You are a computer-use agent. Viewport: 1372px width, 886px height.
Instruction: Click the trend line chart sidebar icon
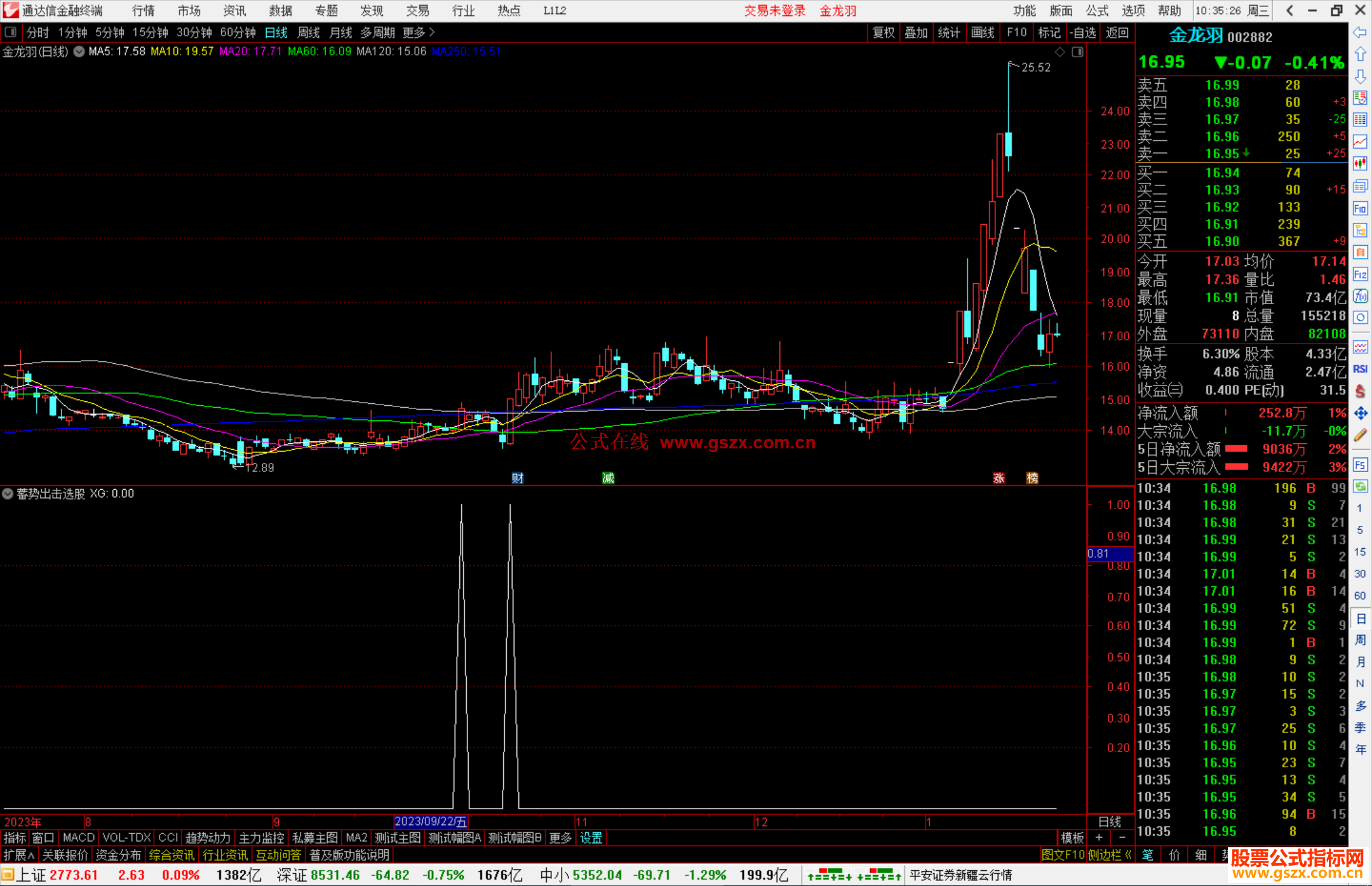coord(1360,142)
